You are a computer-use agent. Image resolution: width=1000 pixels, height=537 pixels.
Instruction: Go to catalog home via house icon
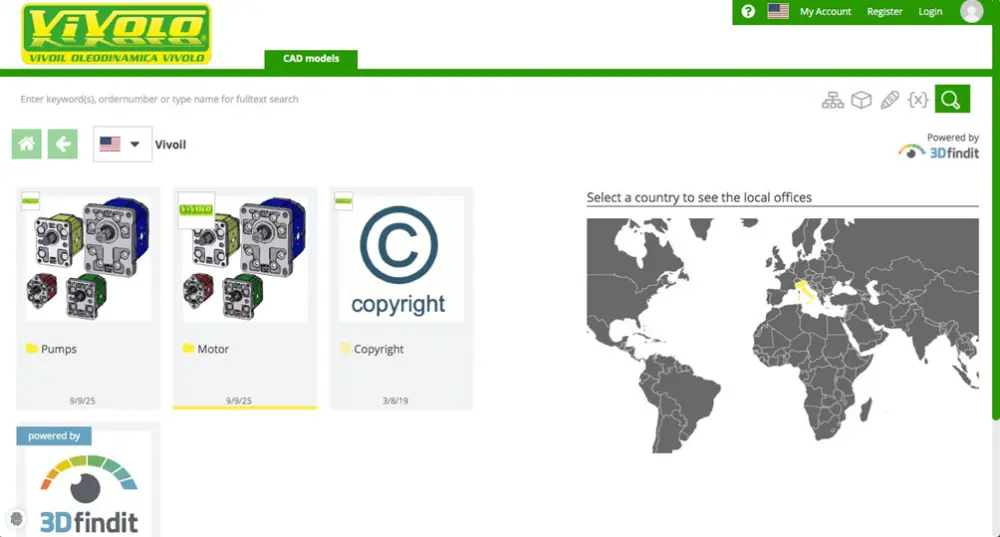27,144
